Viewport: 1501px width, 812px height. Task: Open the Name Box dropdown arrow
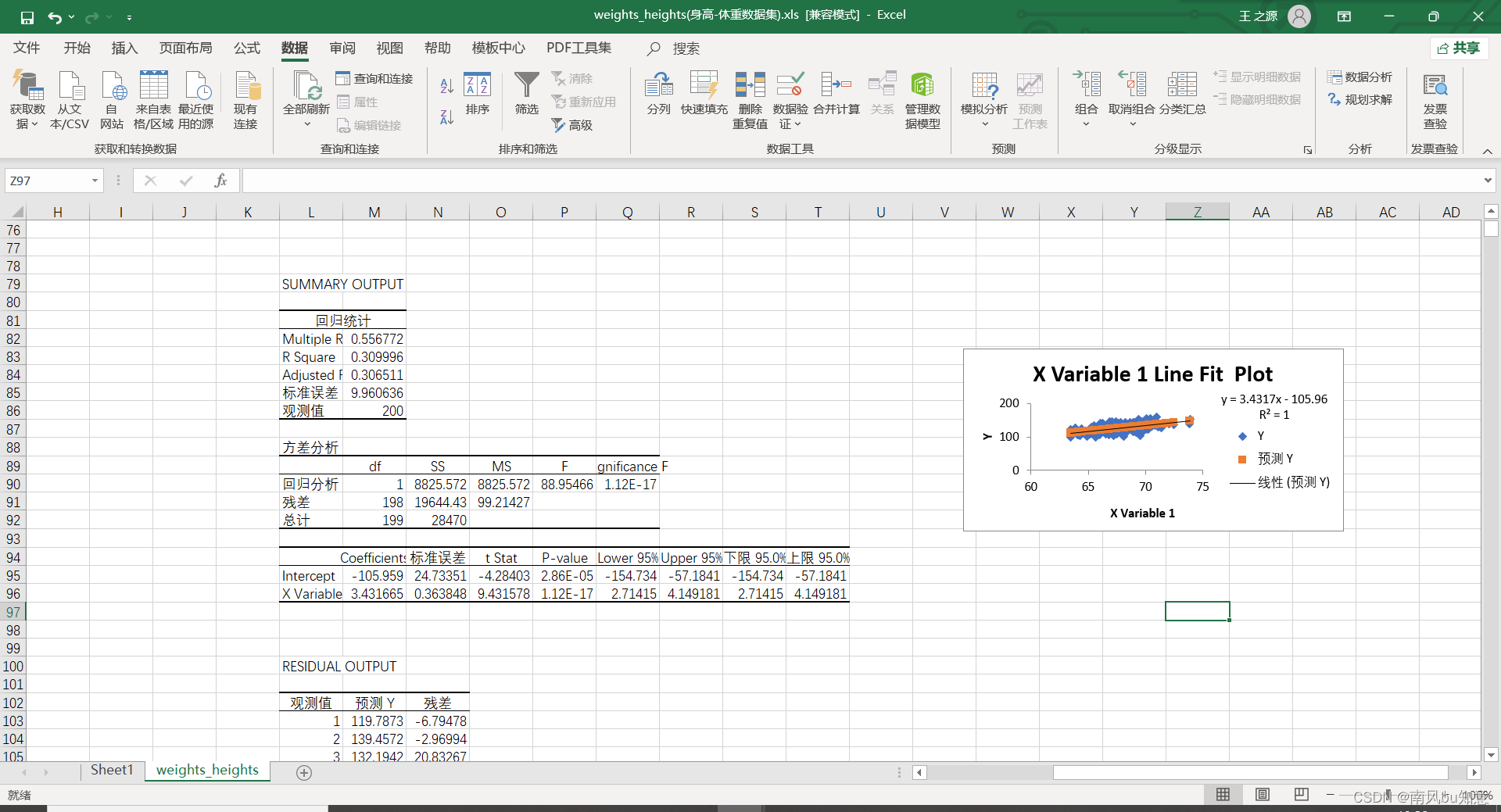(95, 181)
